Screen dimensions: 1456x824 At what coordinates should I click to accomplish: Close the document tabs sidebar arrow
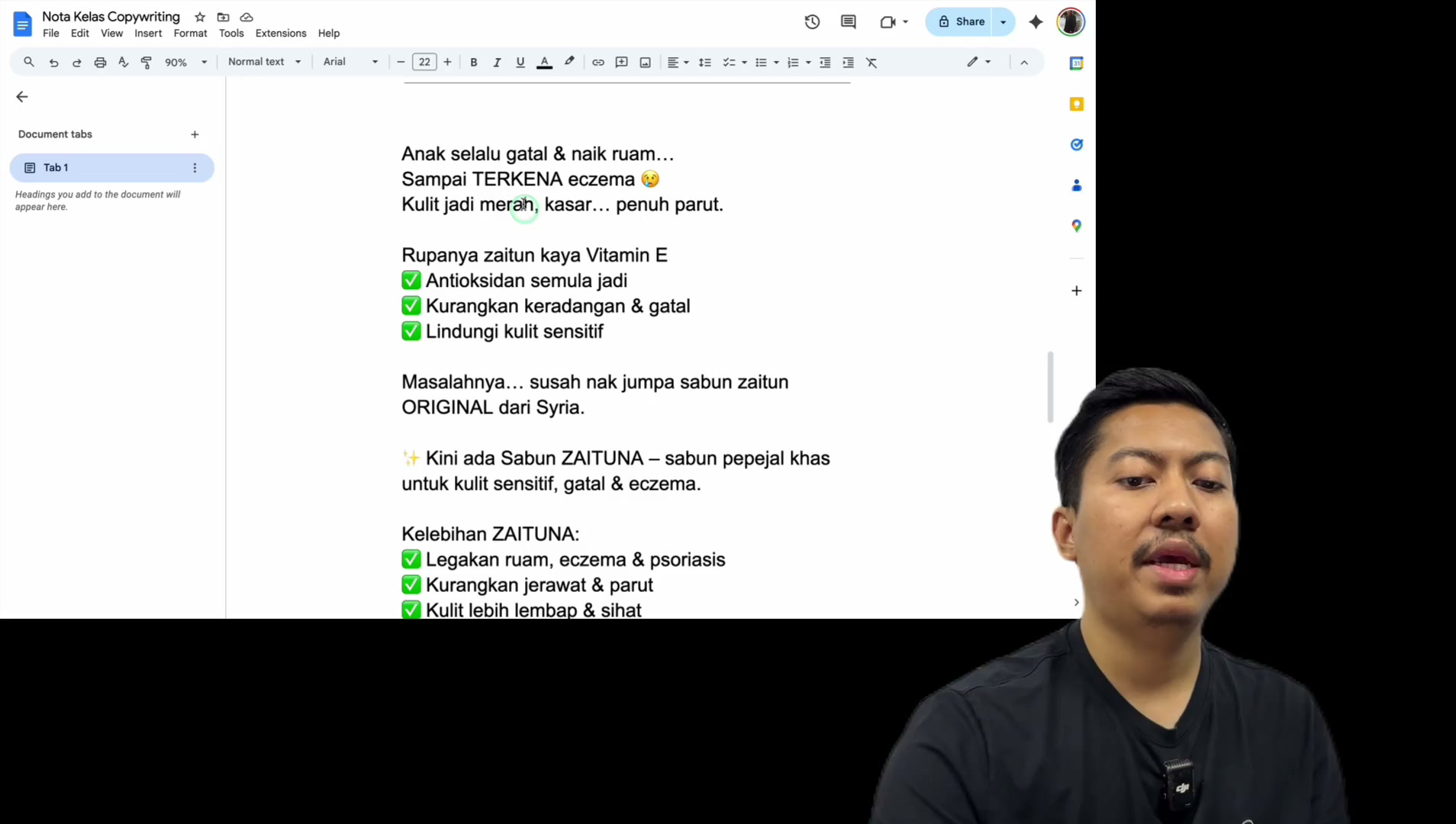tap(22, 97)
